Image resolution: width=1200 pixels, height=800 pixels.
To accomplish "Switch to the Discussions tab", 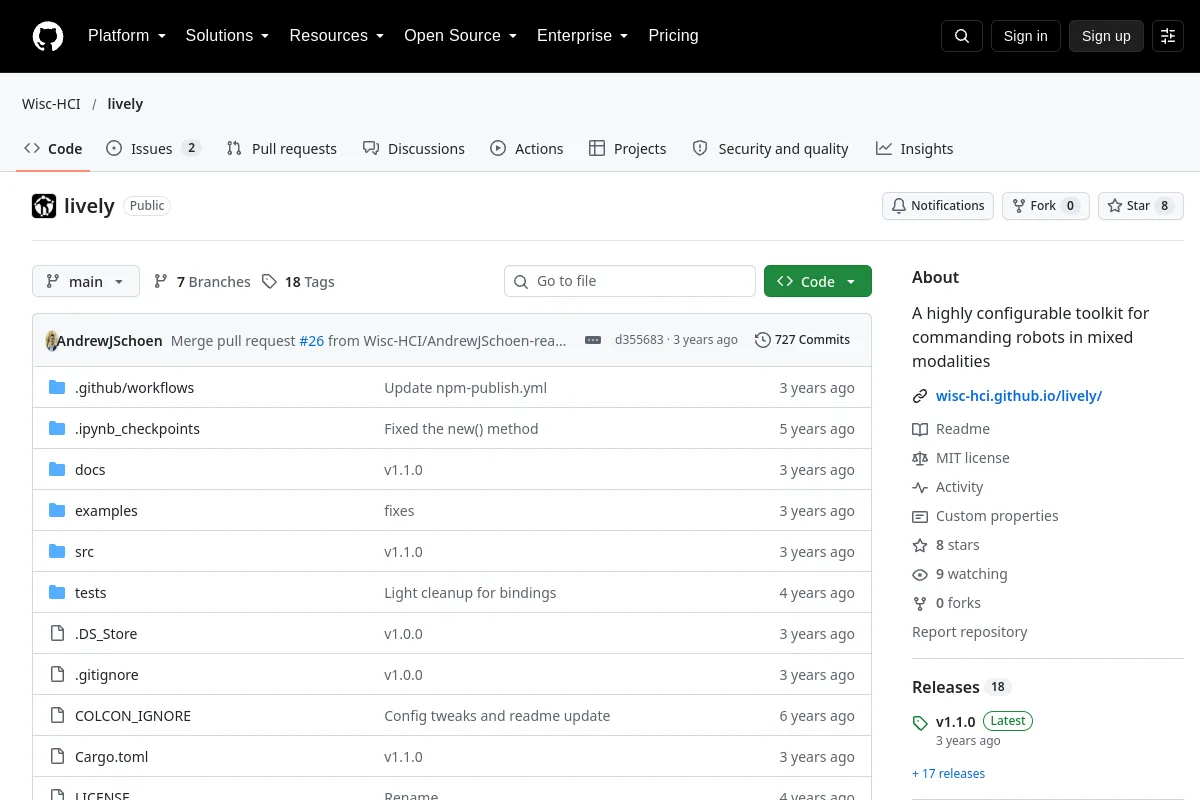I will point(414,149).
